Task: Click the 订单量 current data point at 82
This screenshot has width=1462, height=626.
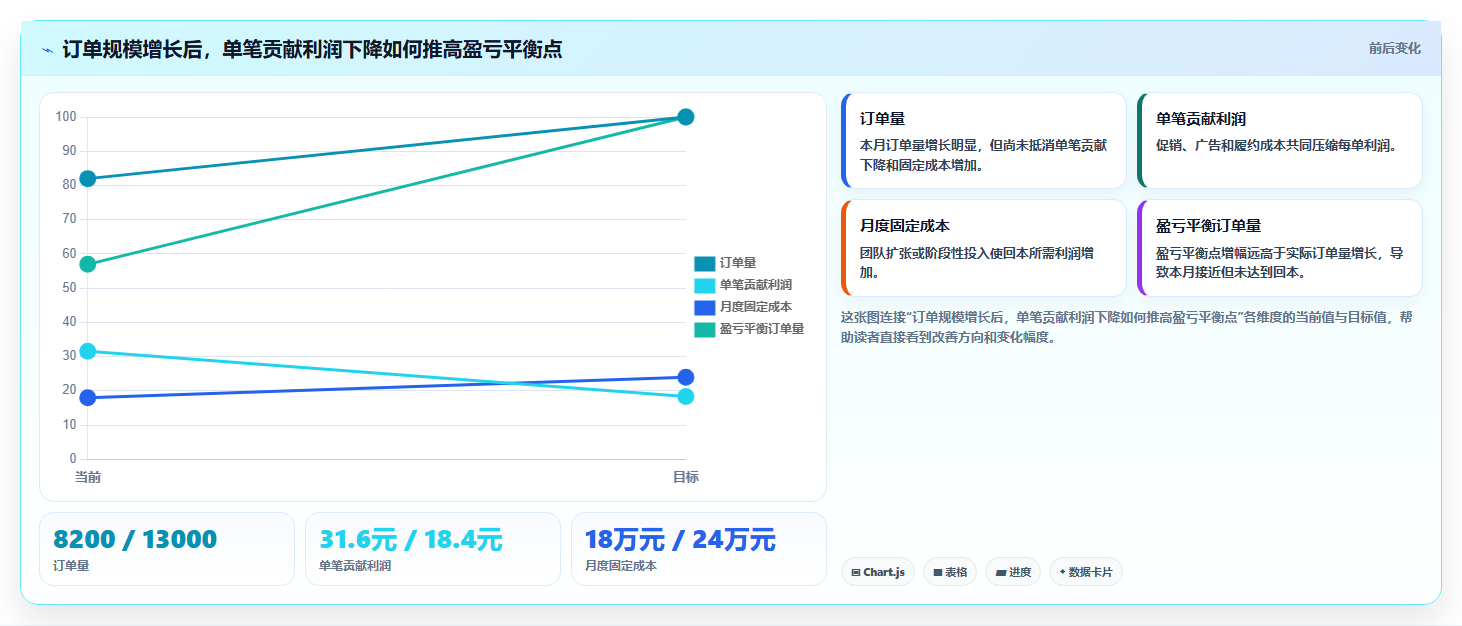Action: pyautogui.click(x=88, y=179)
